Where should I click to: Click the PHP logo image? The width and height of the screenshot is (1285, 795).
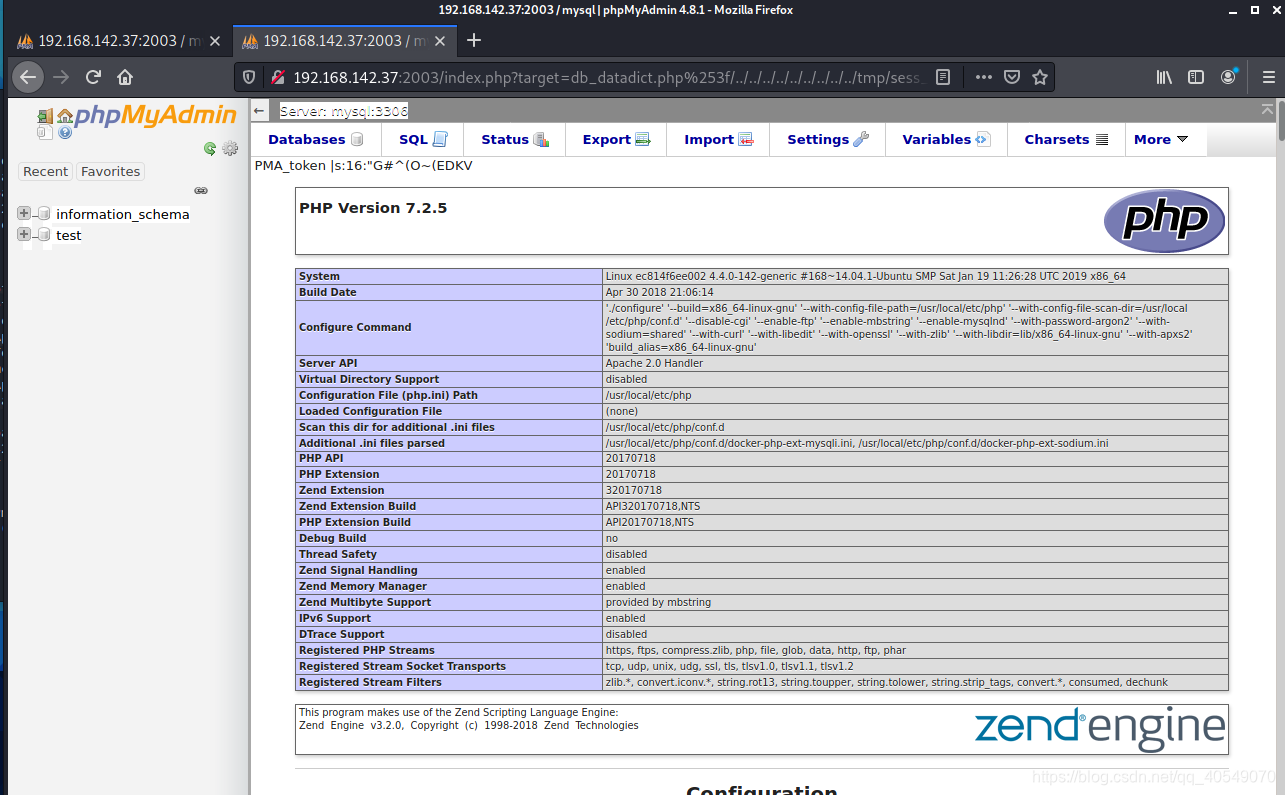[1164, 221]
